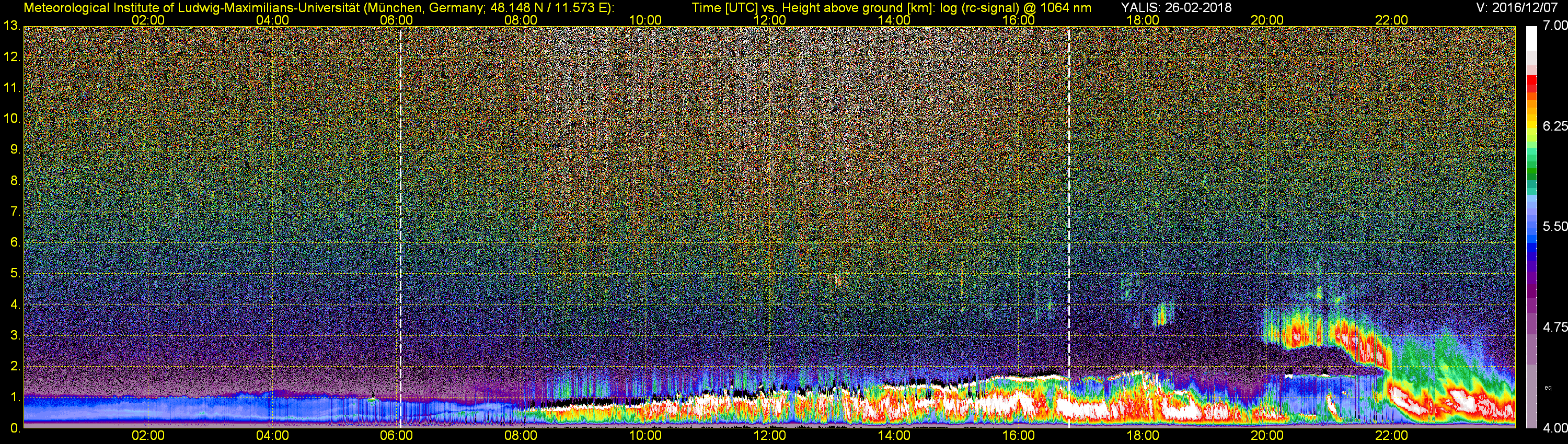Click the 7 km height axis label
The width and height of the screenshot is (1568, 444).
[x=15, y=212]
